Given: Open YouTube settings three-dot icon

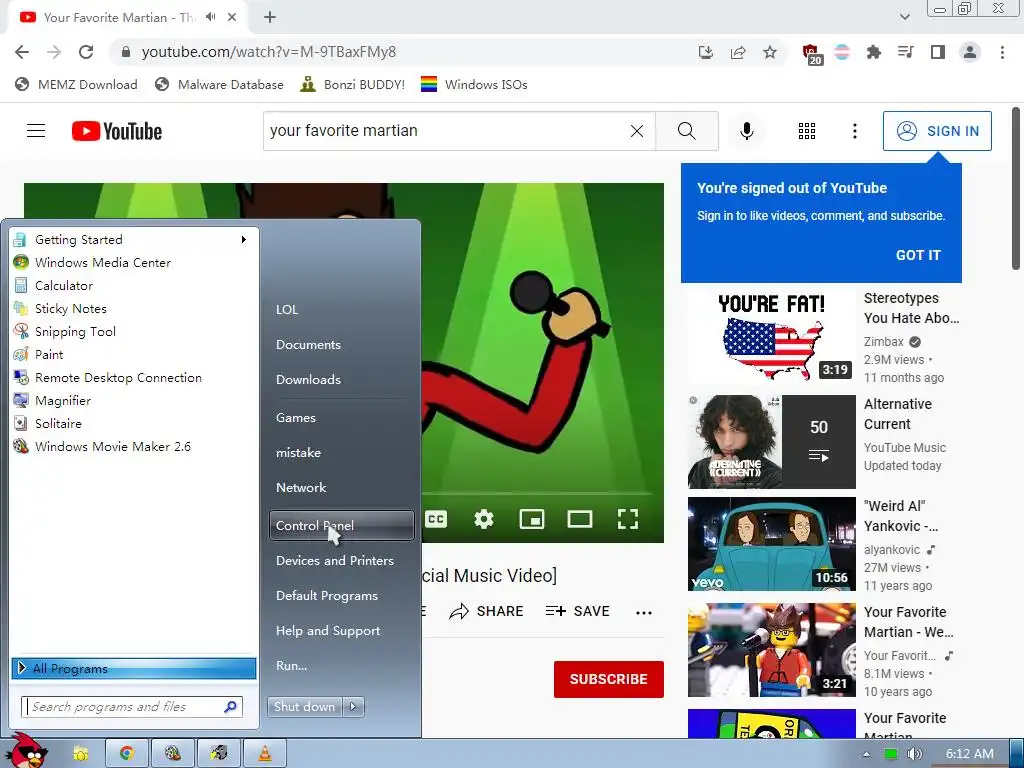Looking at the screenshot, I should 854,131.
